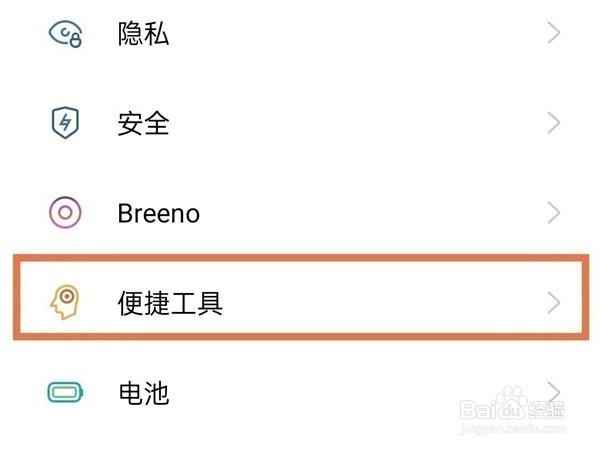Click the green battery icon

[x=66, y=392]
